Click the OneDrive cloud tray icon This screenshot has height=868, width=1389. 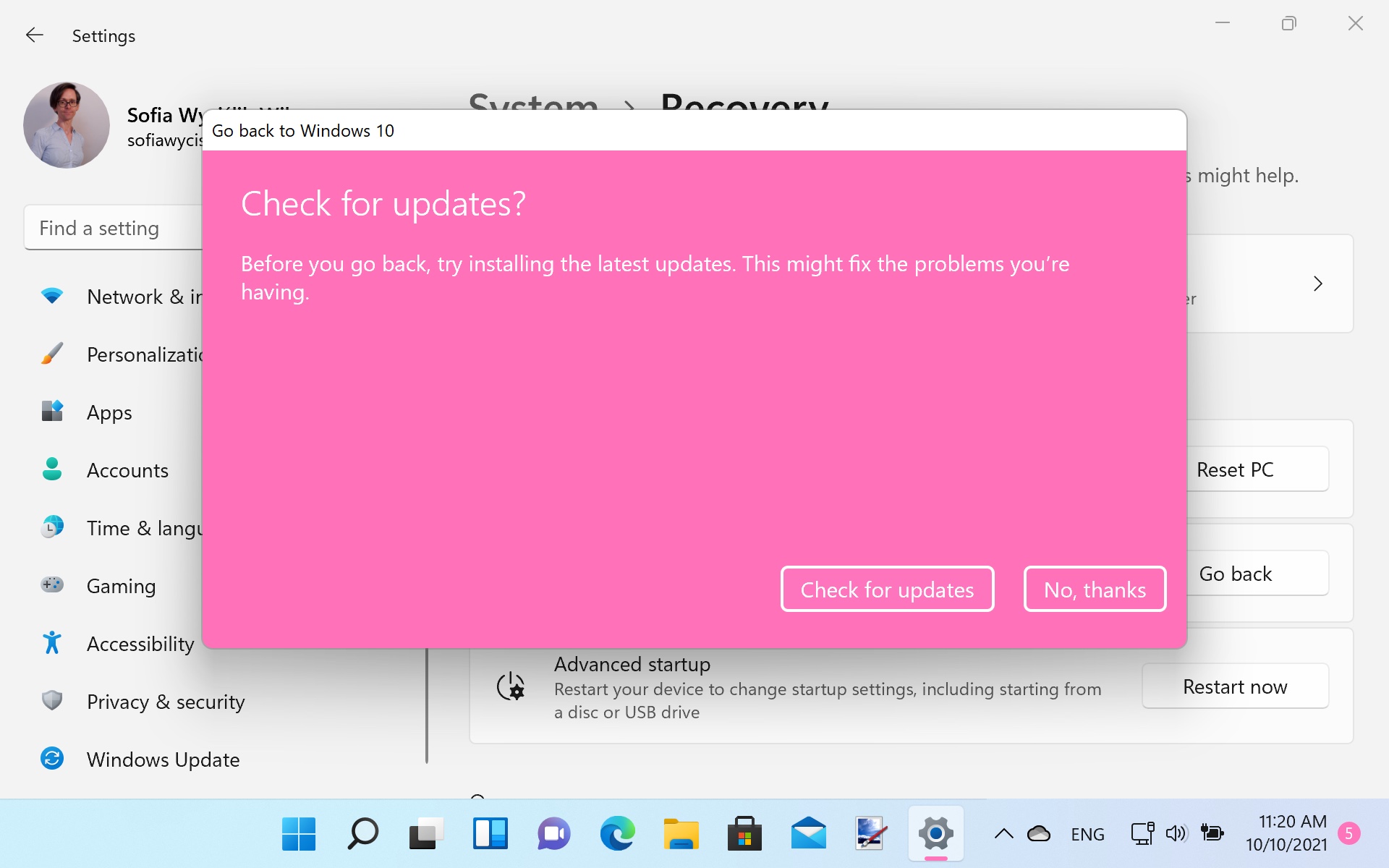pyautogui.click(x=1039, y=834)
